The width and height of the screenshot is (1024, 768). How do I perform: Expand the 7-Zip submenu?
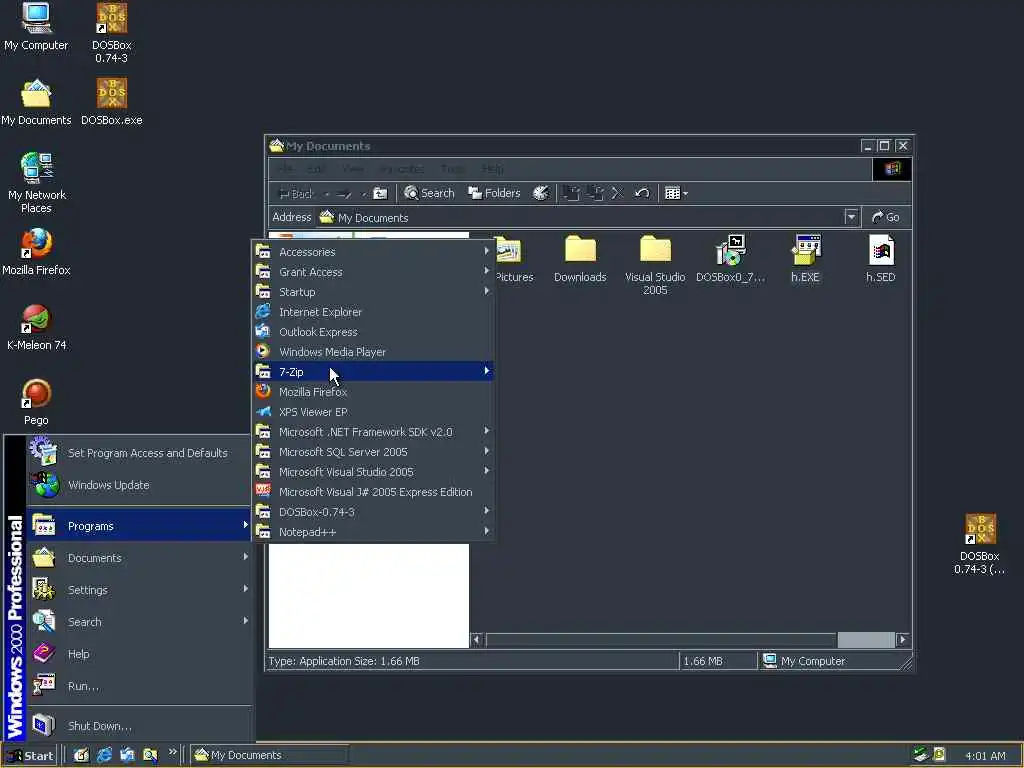(x=373, y=372)
